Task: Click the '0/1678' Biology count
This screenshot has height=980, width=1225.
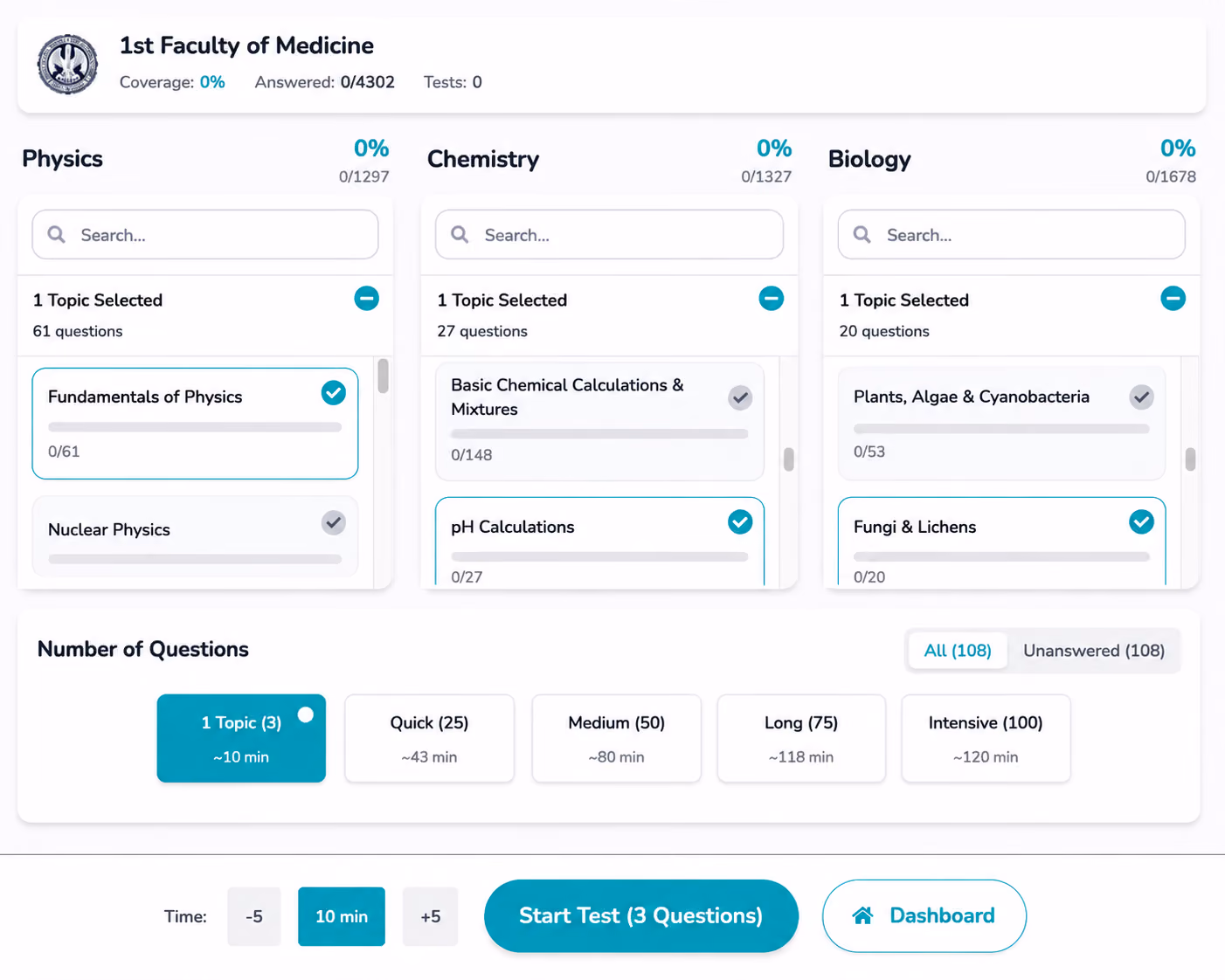Action: click(x=1171, y=176)
